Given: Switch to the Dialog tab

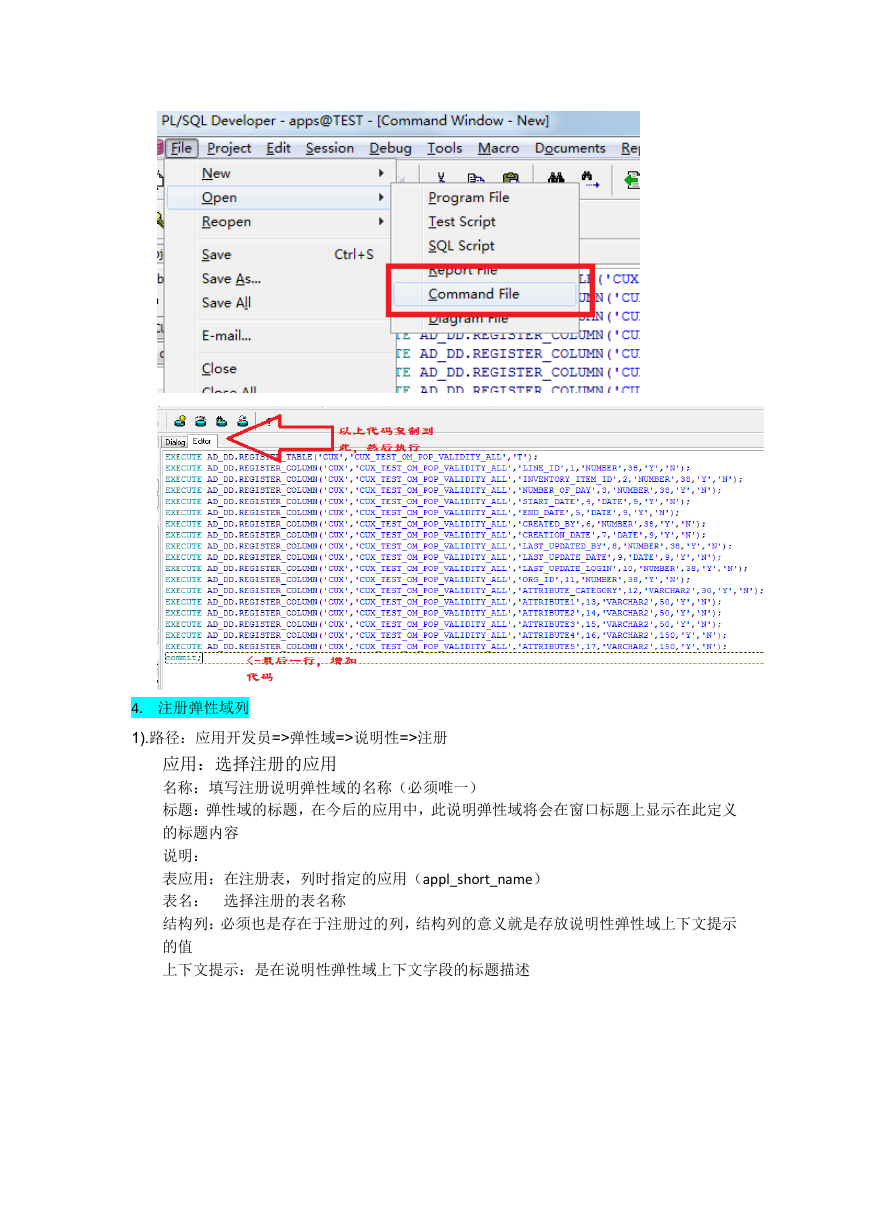Looking at the screenshot, I should (x=175, y=440).
